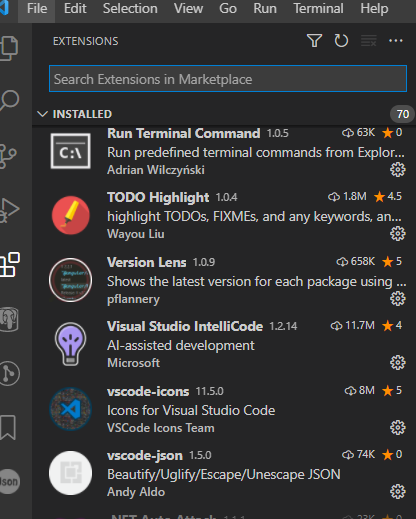Open the Selection menu
416x519 pixels.
pyautogui.click(x=130, y=9)
